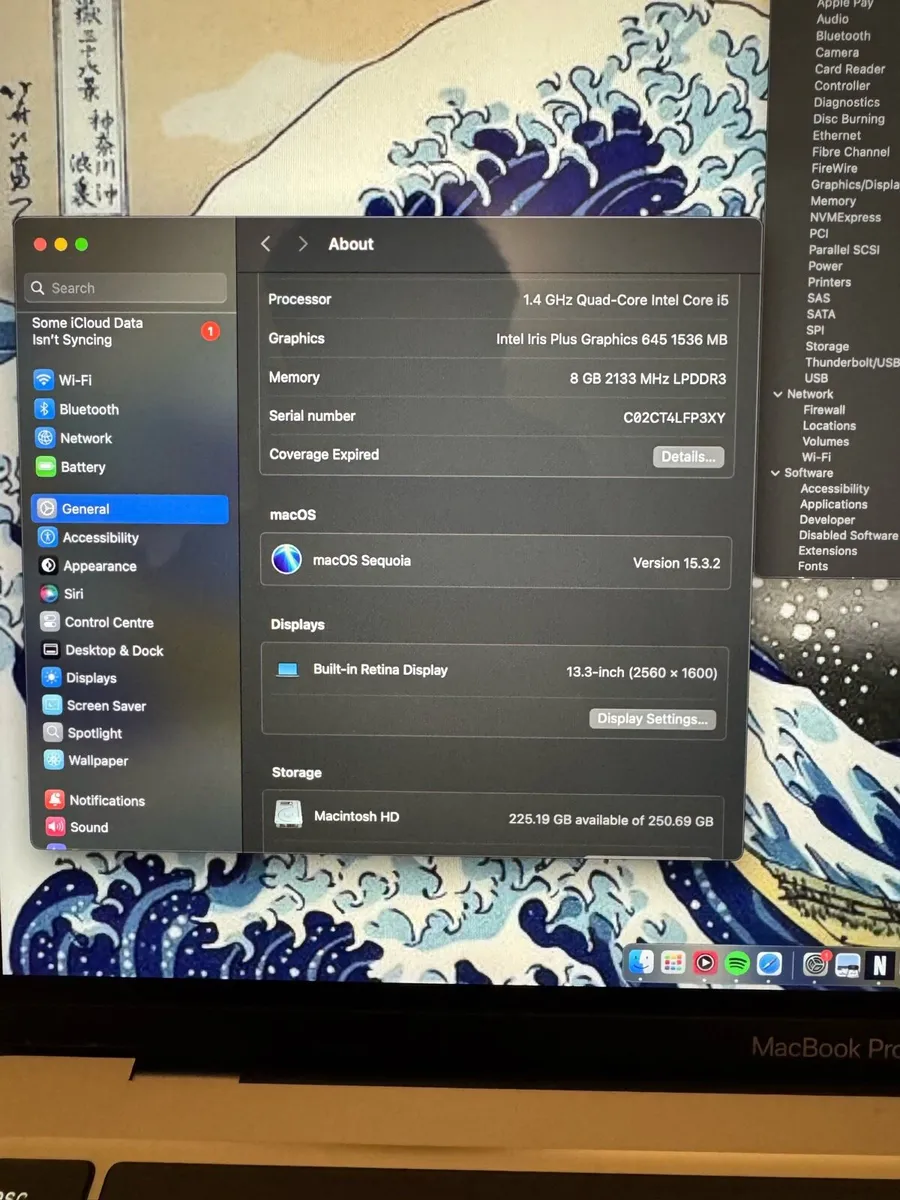This screenshot has height=1200, width=900.
Task: Click the macOS Sequoia logo icon
Action: point(287,559)
